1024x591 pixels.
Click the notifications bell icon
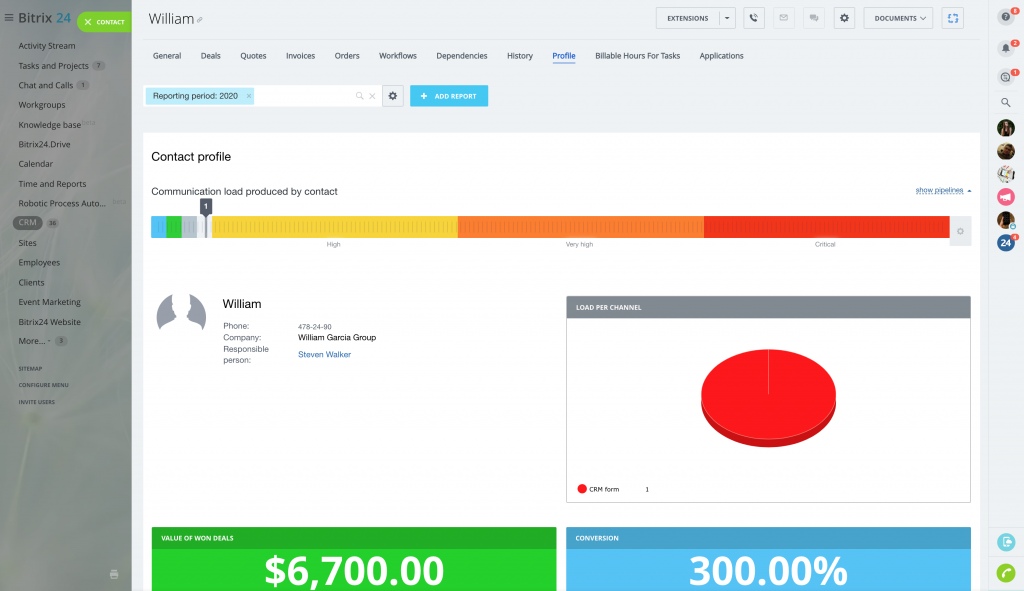tap(1006, 47)
